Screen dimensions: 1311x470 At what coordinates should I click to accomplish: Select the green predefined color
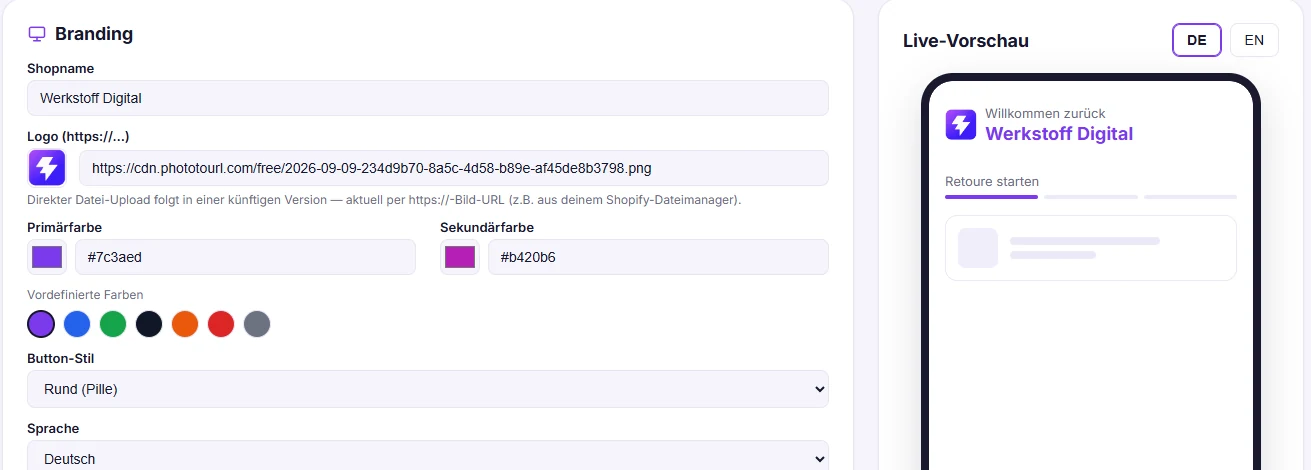click(x=113, y=324)
